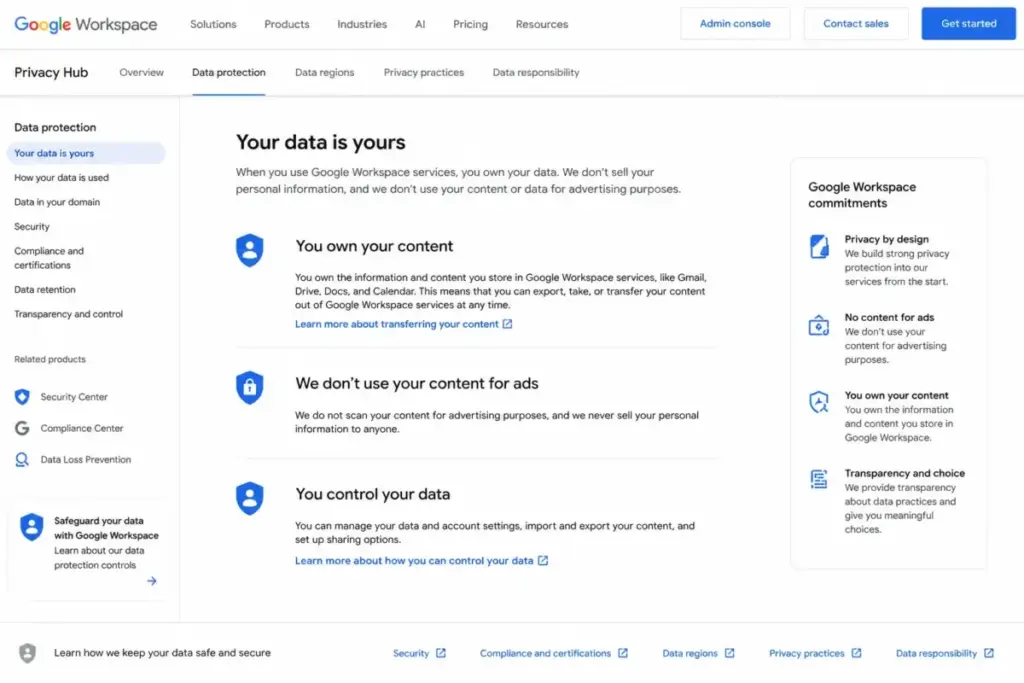The width and height of the screenshot is (1024, 683).
Task: Click the Your data is yours heading
Action: [x=321, y=142]
